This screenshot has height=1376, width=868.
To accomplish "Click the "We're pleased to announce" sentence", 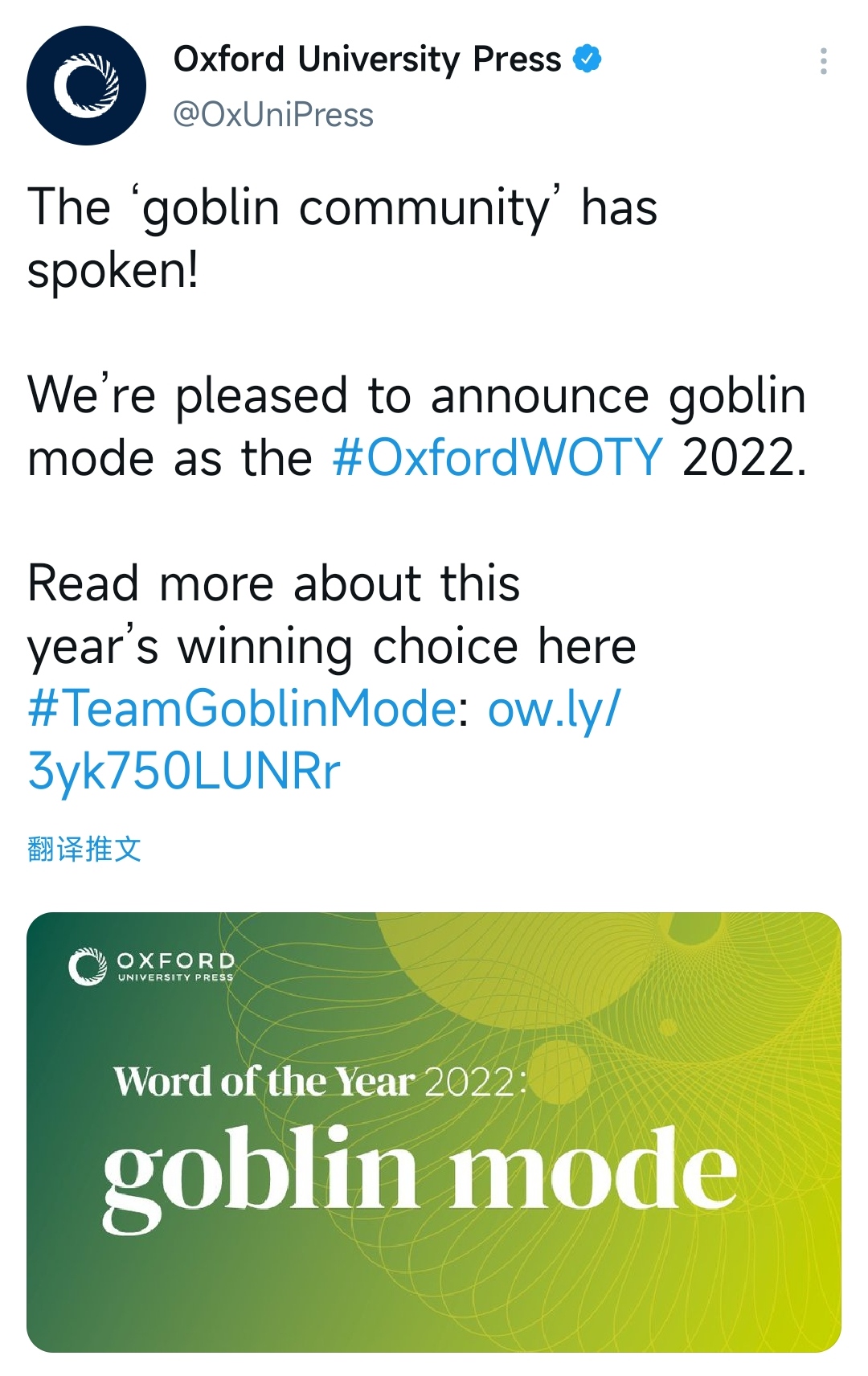I will [416, 395].
